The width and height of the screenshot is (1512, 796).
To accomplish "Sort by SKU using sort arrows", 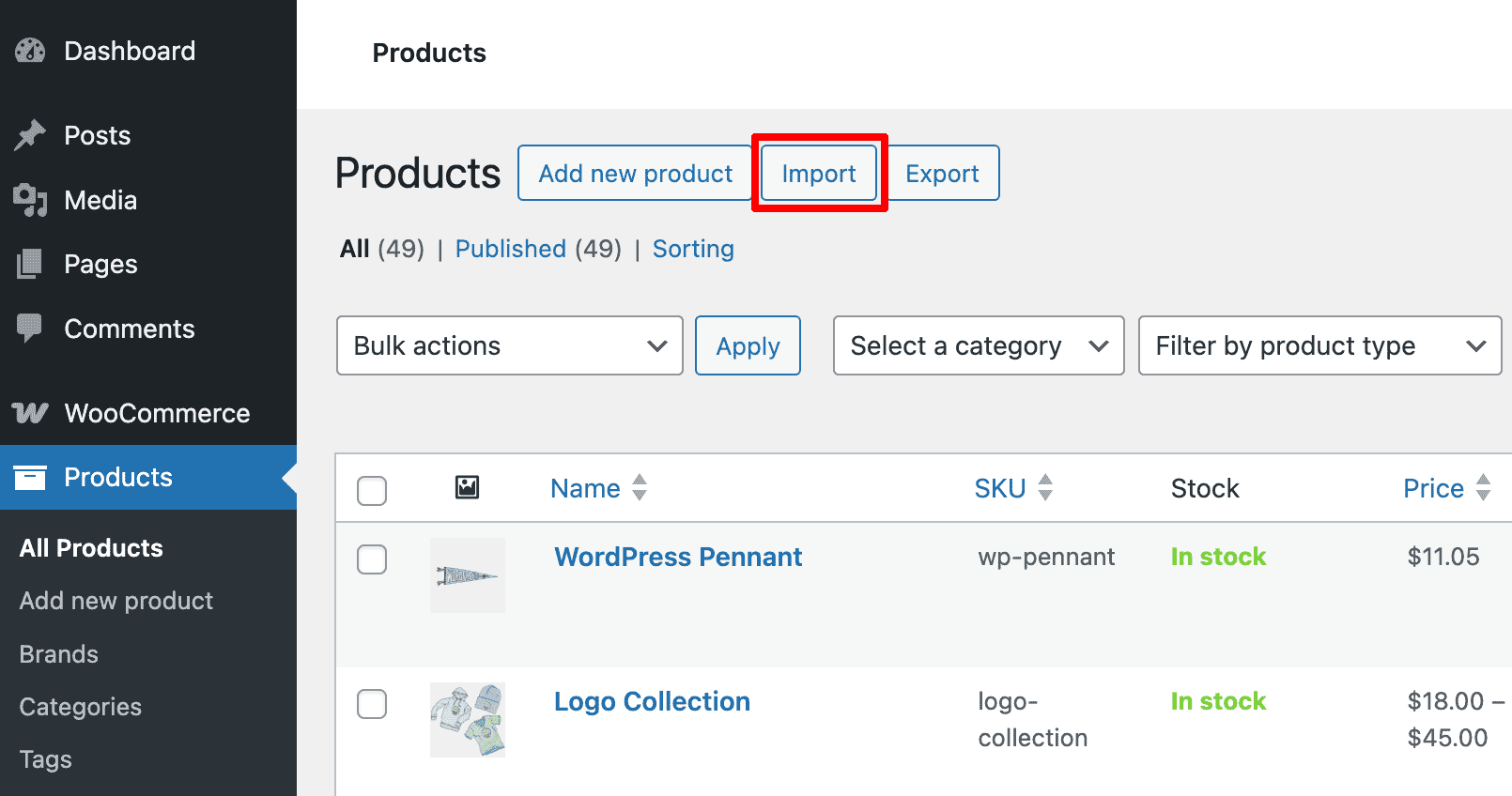I will pyautogui.click(x=1045, y=487).
